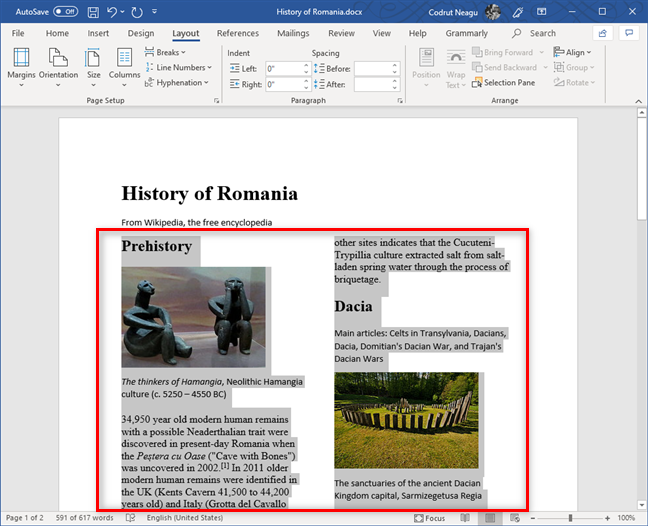648x526 pixels.
Task: Open Customize Quick Access Toolbar dropdown
Action: point(154,12)
